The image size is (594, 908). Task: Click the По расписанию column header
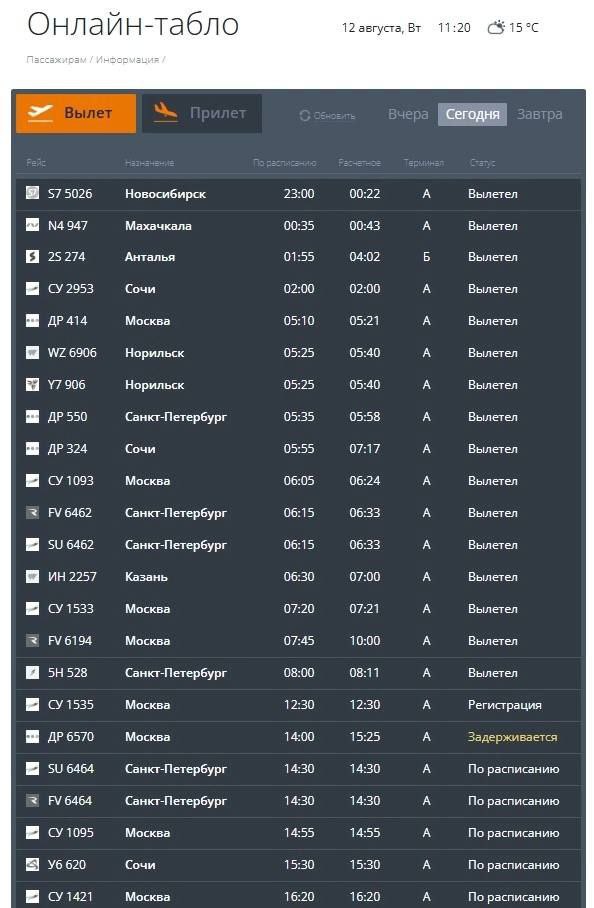pos(284,163)
